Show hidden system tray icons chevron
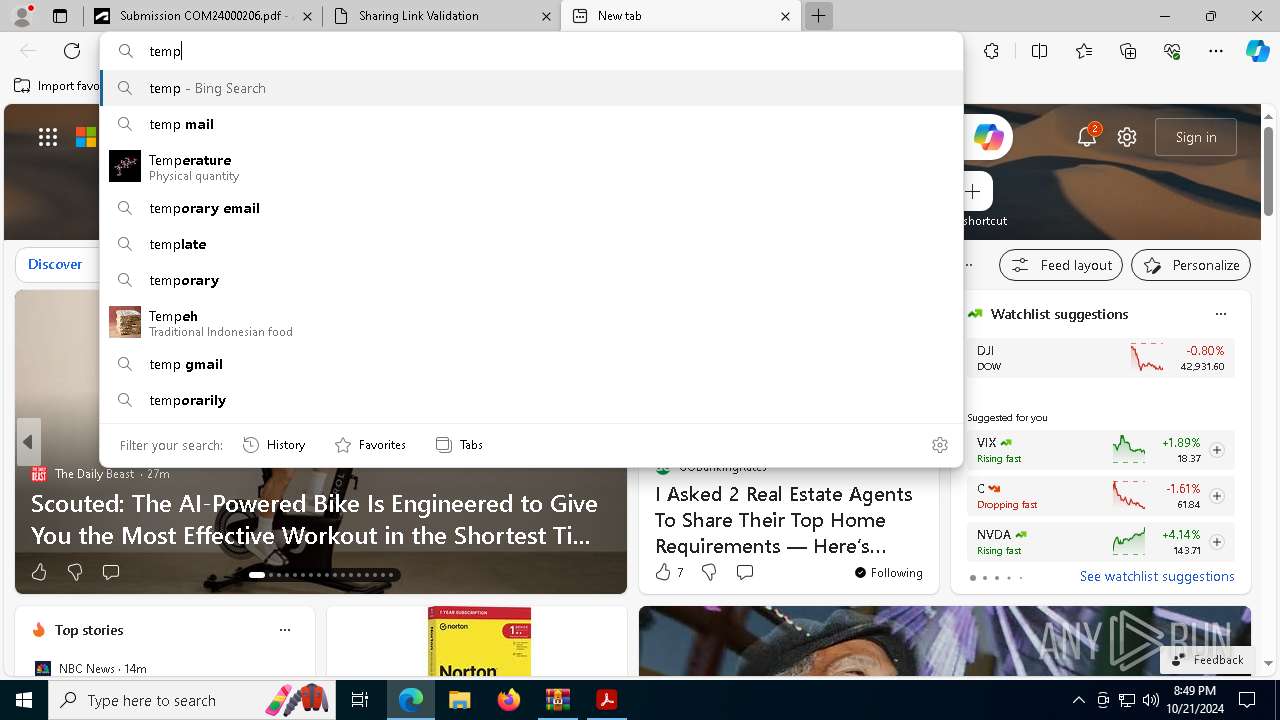The height and width of the screenshot is (720, 1280). point(1078,700)
